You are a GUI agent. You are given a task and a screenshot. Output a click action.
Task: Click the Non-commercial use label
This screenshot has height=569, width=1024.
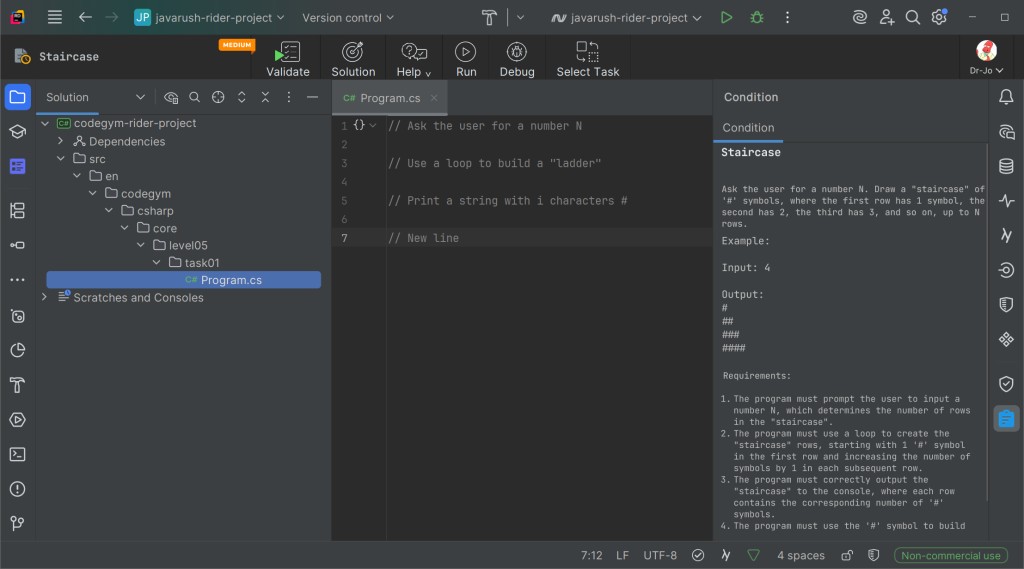(x=950, y=555)
